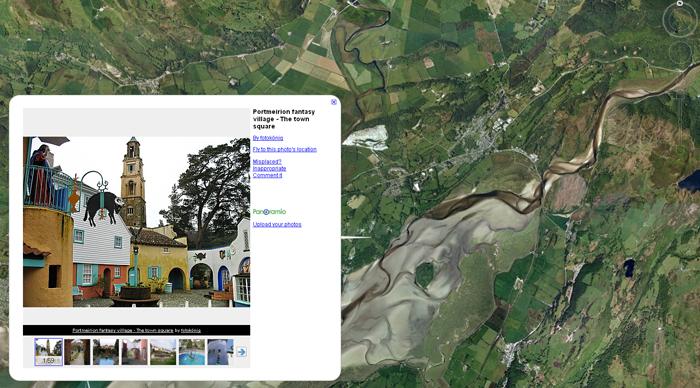Click the next-photos arrow in thumbnail strip
The height and width of the screenshot is (388, 700).
click(x=241, y=352)
